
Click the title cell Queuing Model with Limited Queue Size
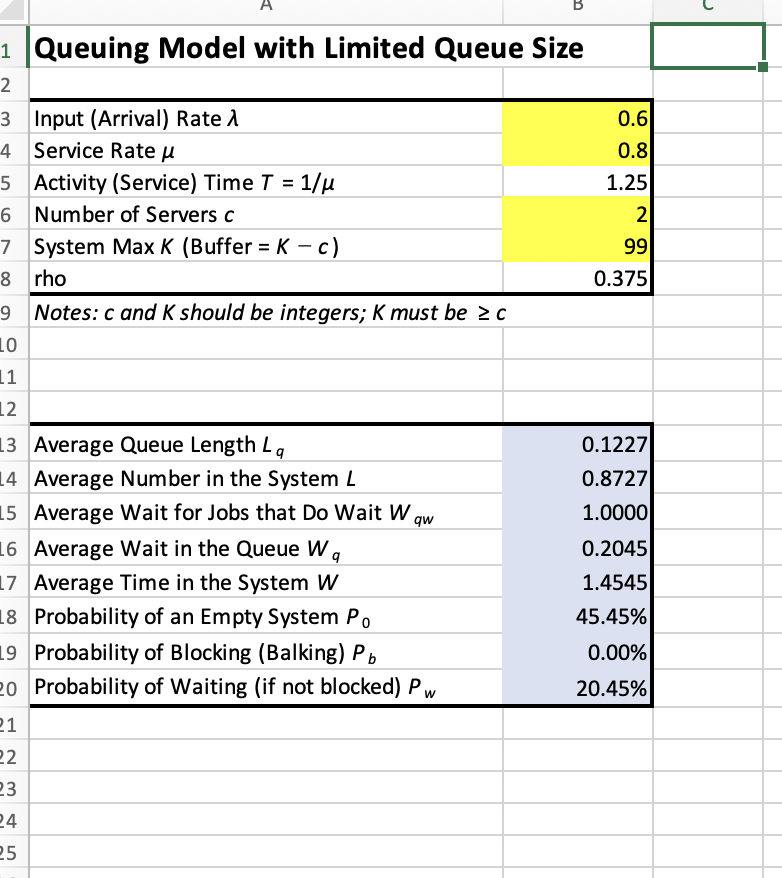pyautogui.click(x=265, y=47)
